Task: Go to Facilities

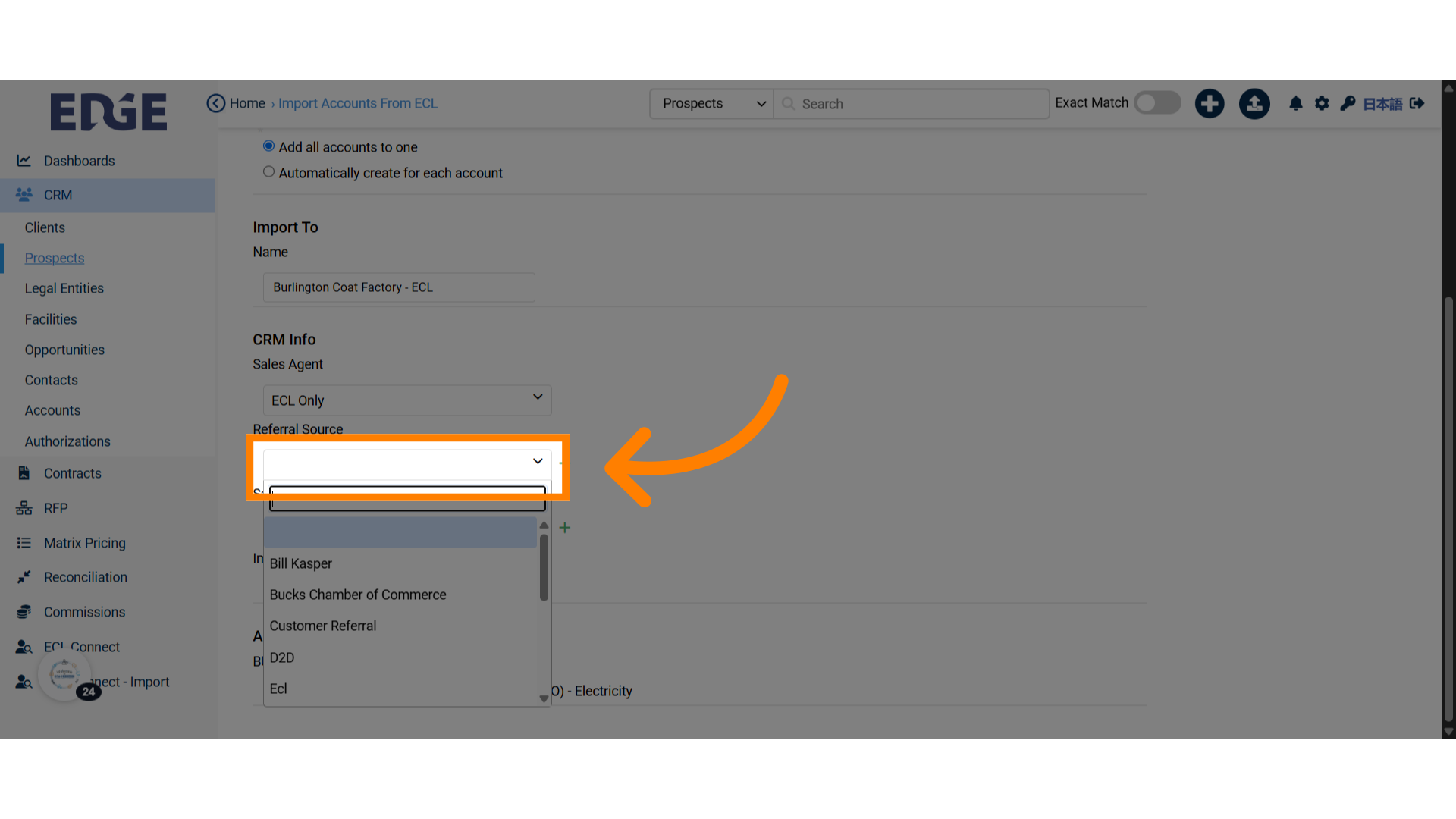Action: click(x=51, y=319)
